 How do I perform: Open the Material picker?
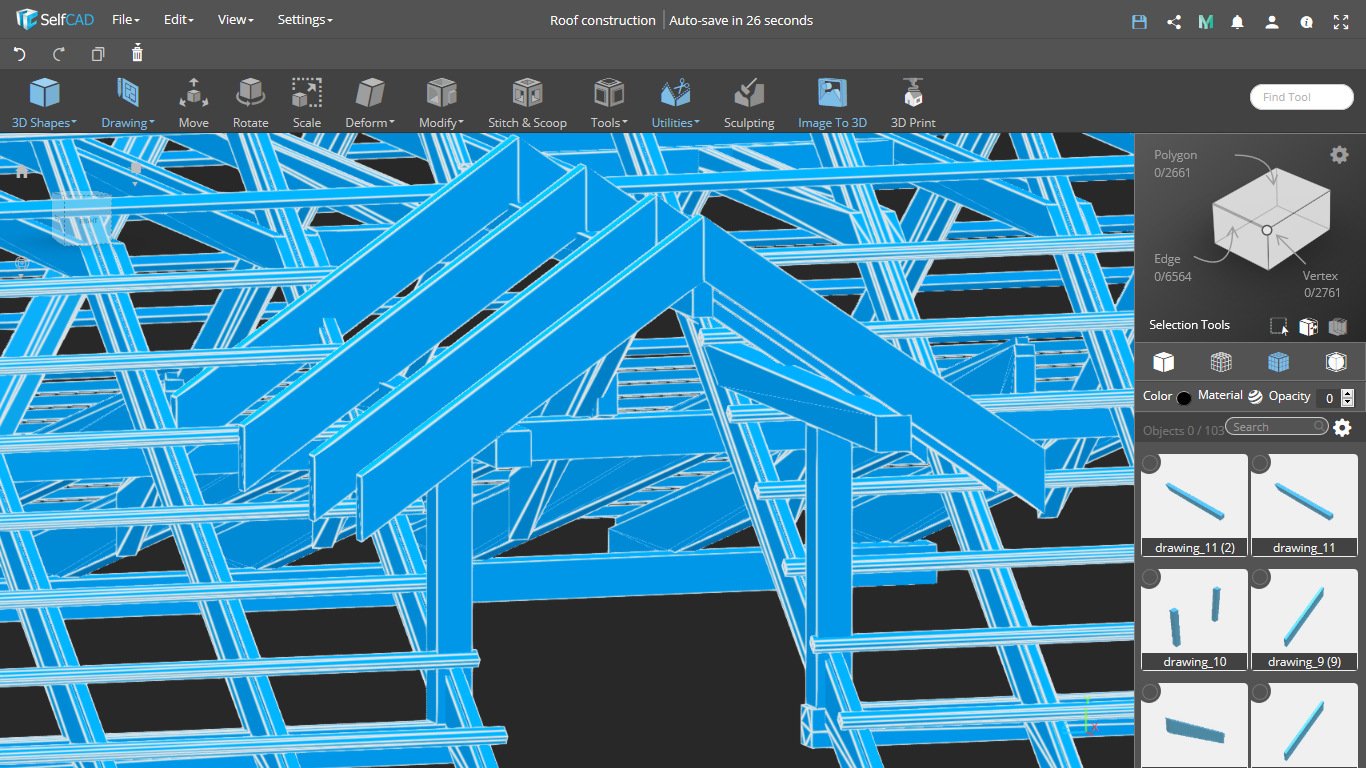1255,397
